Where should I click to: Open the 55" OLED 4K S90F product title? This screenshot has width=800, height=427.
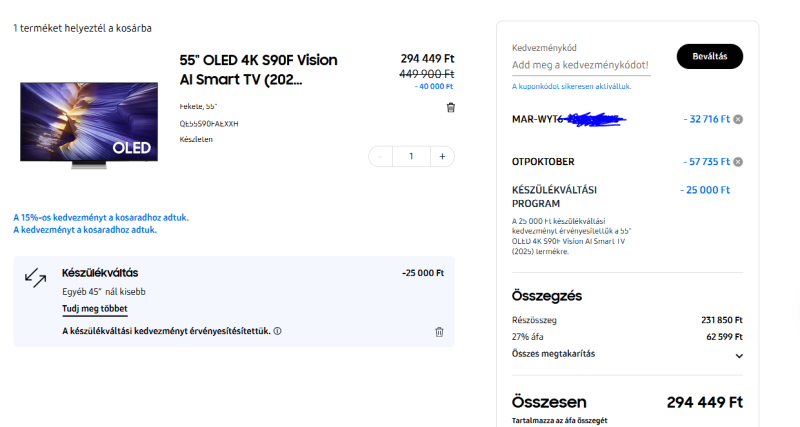coord(258,70)
